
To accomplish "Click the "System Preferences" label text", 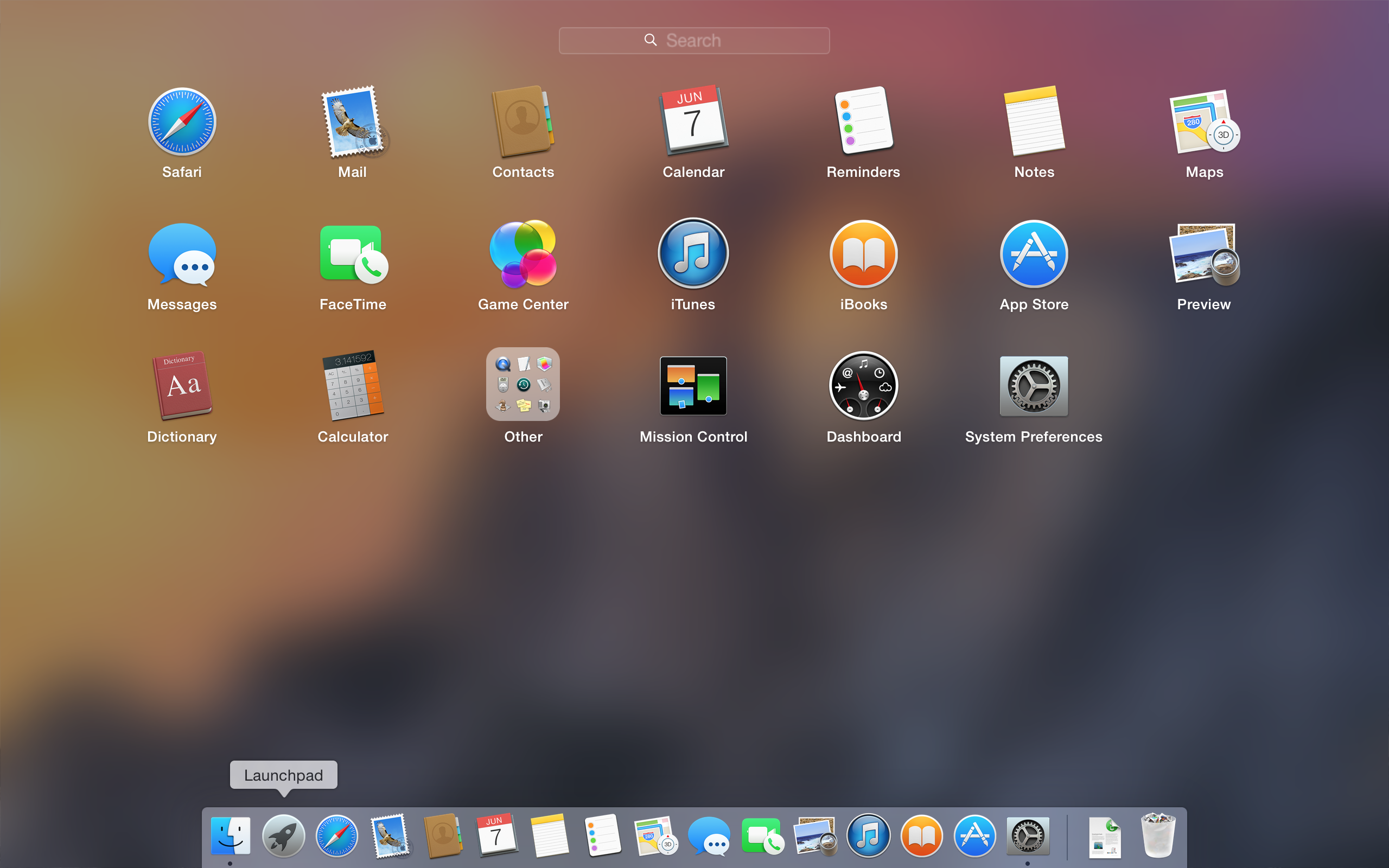I will 1034,437.
